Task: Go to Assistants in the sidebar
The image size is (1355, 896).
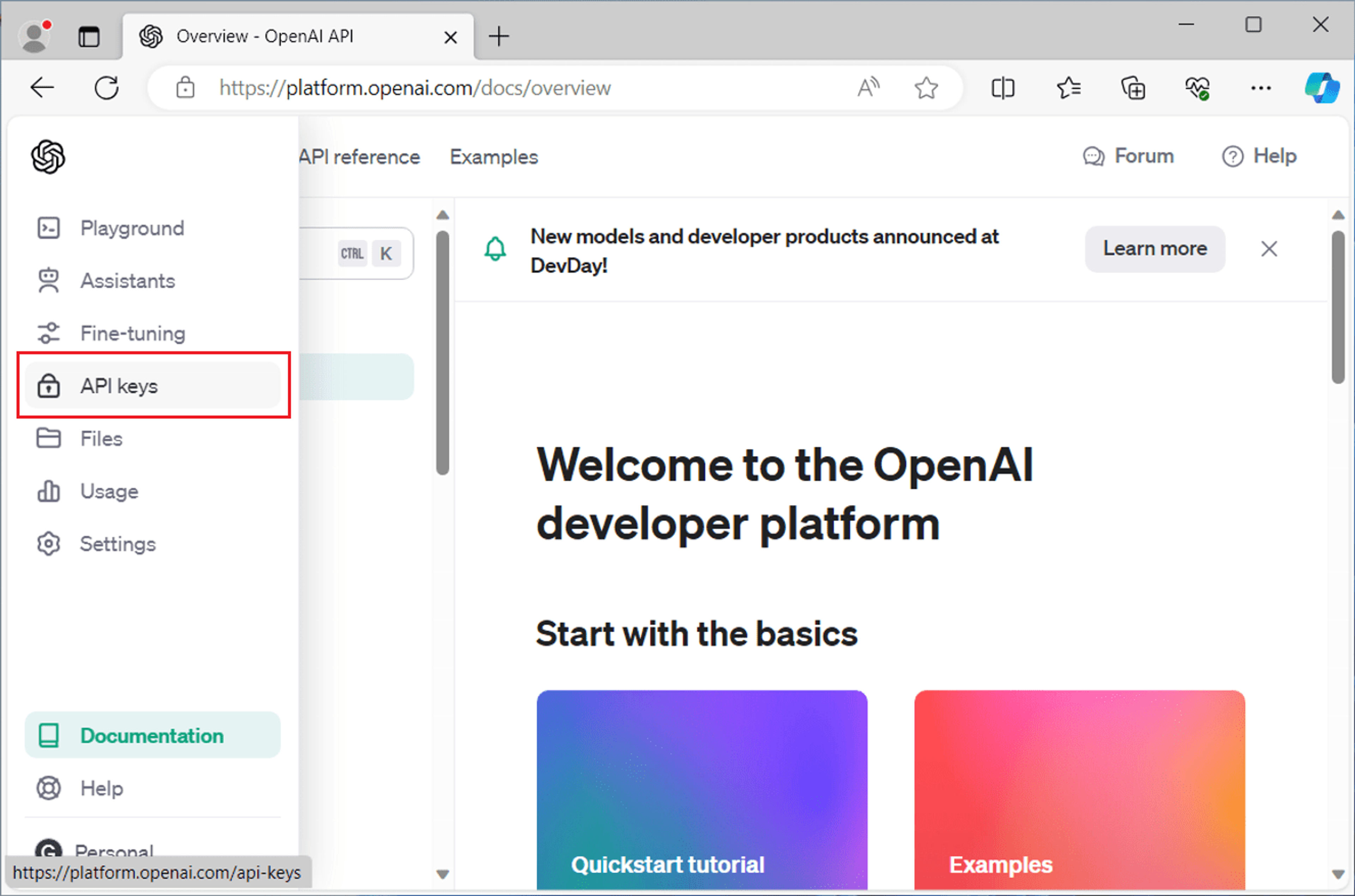Action: pyautogui.click(x=152, y=281)
